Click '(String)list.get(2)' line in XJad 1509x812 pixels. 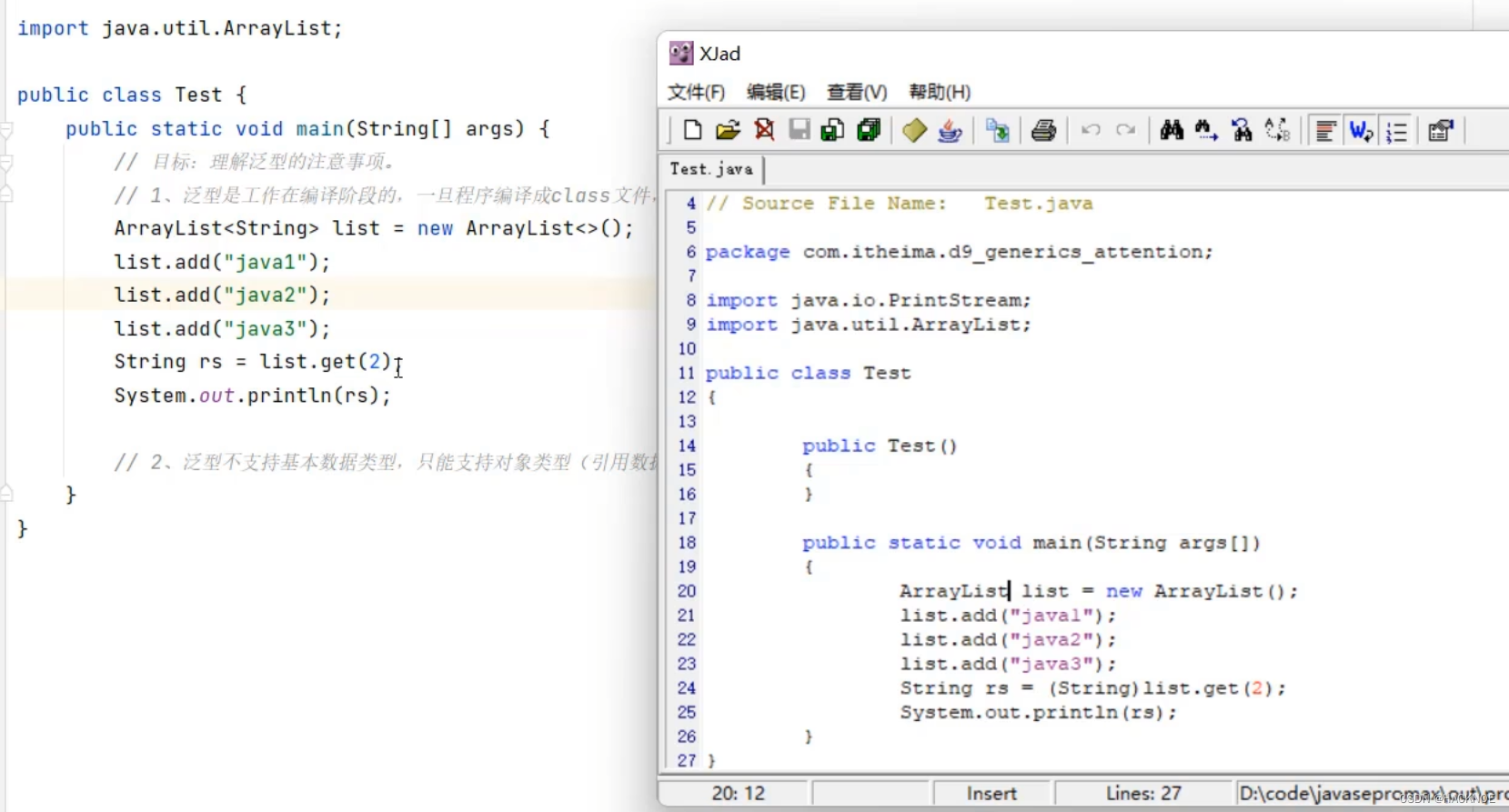tap(1093, 688)
